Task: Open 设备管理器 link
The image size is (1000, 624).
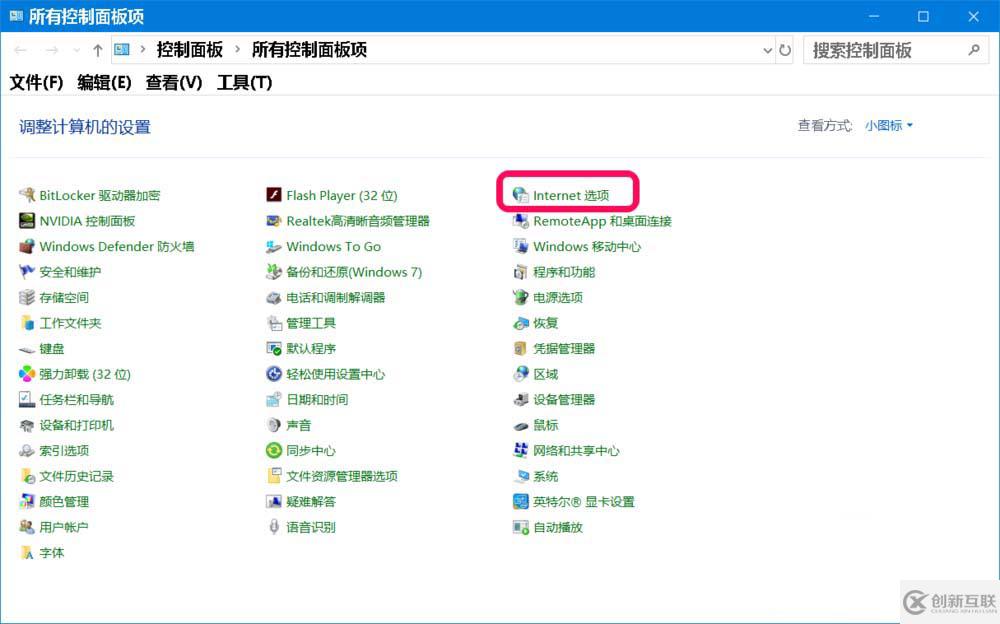Action: [564, 399]
